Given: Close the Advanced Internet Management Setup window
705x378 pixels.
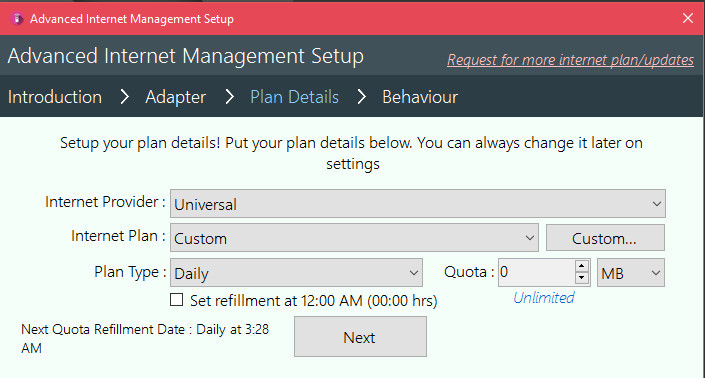Looking at the screenshot, I should pos(687,18).
